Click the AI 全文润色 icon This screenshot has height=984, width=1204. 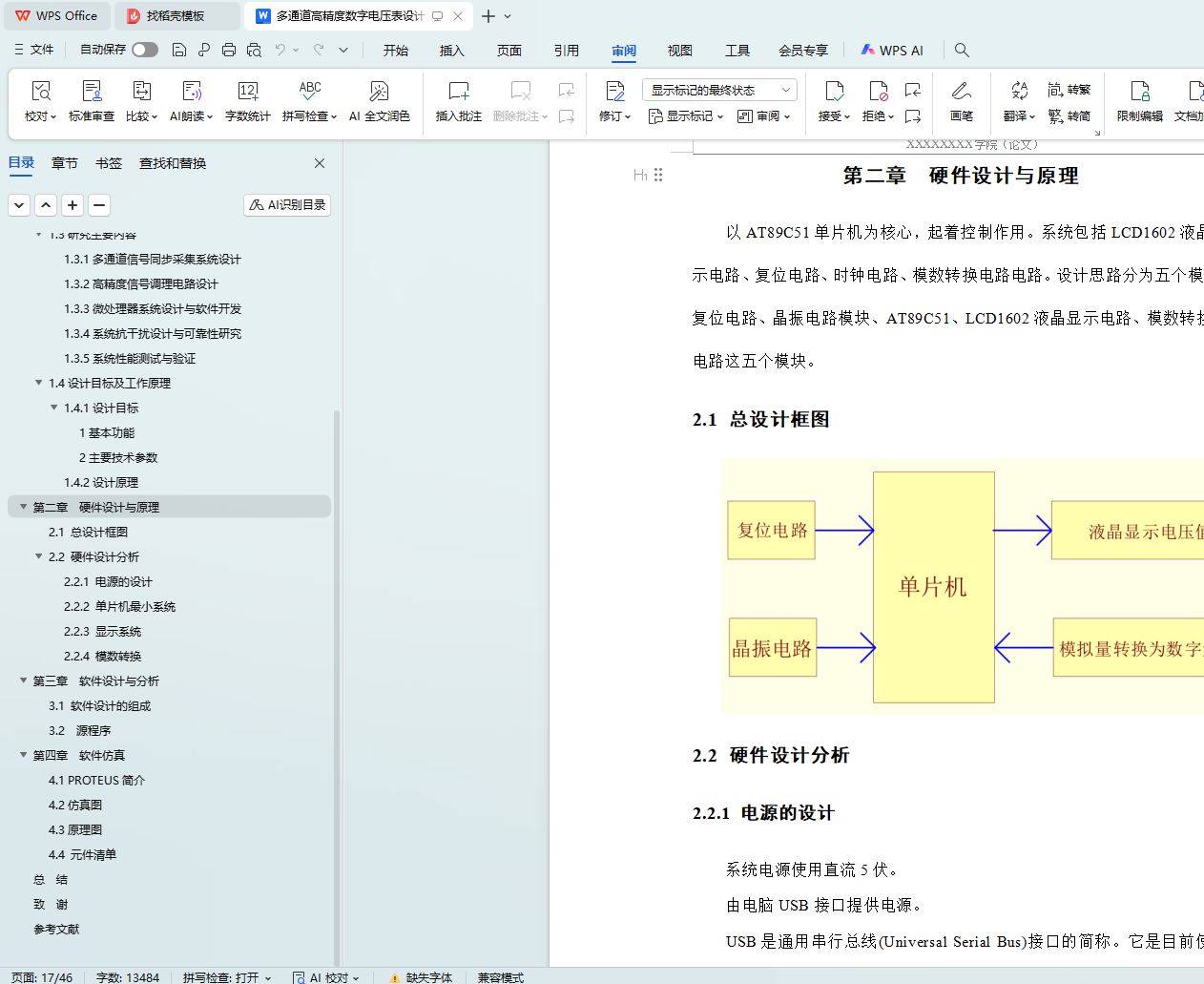click(x=379, y=92)
